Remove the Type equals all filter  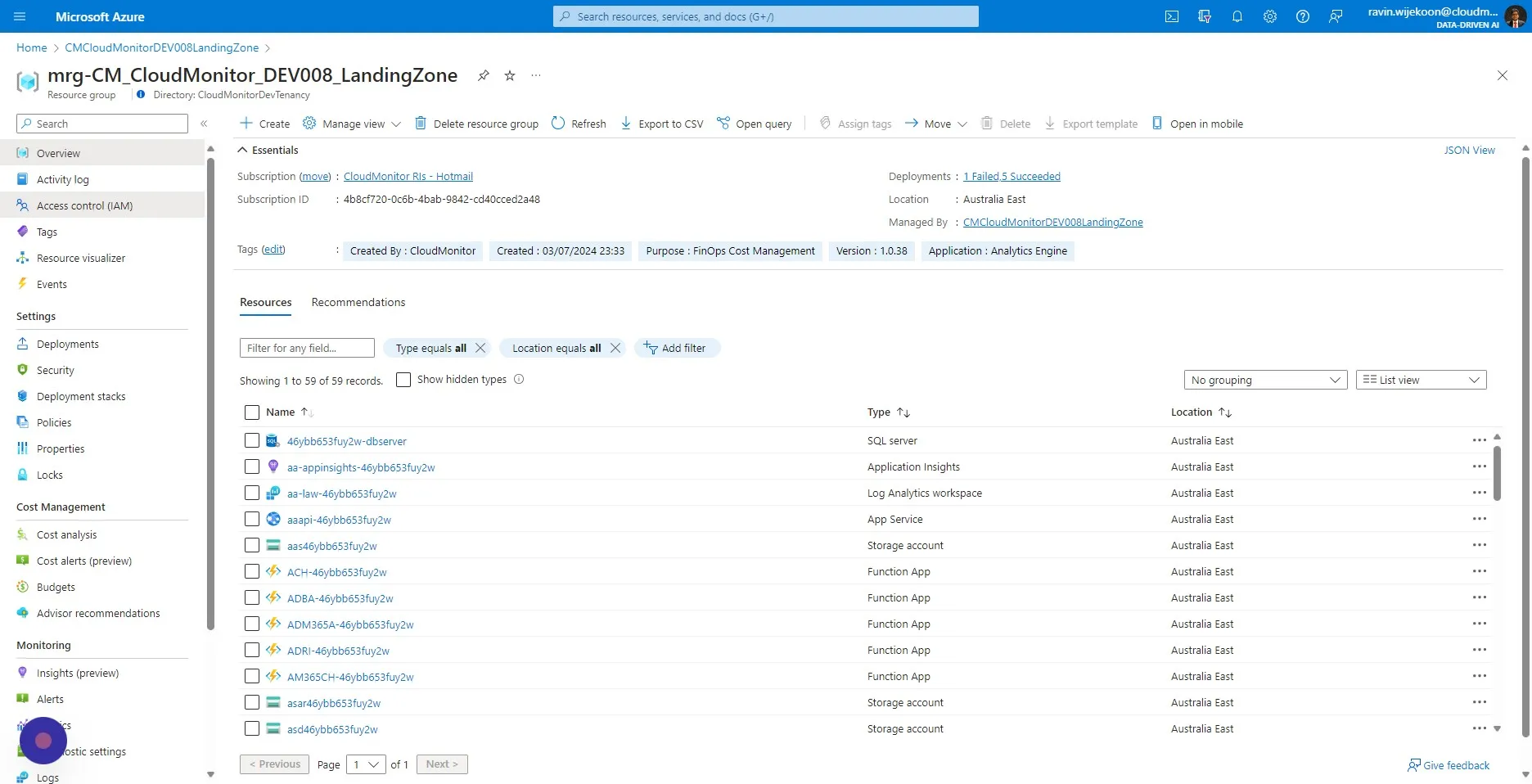coord(480,348)
